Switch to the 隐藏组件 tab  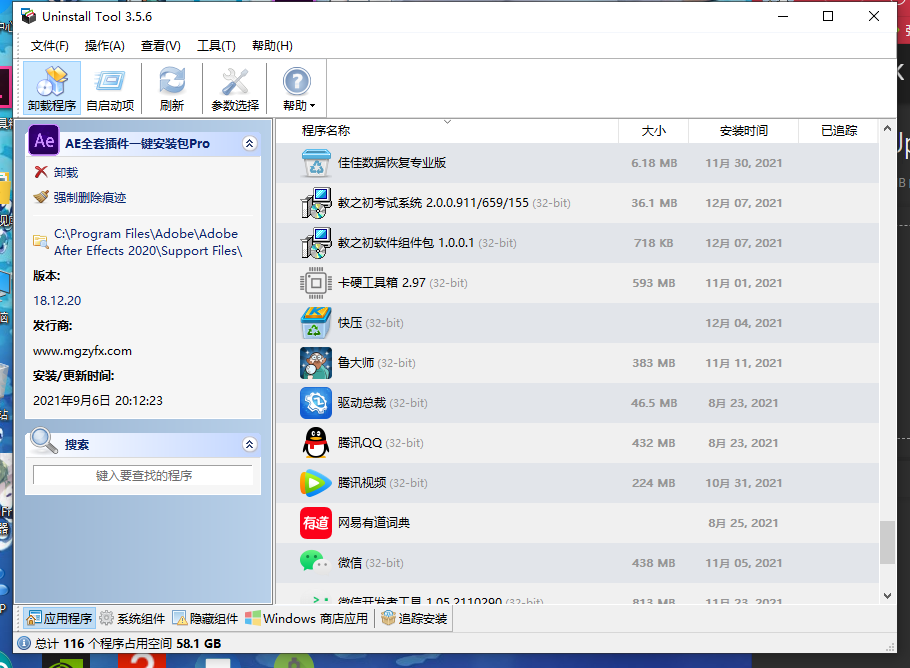205,619
